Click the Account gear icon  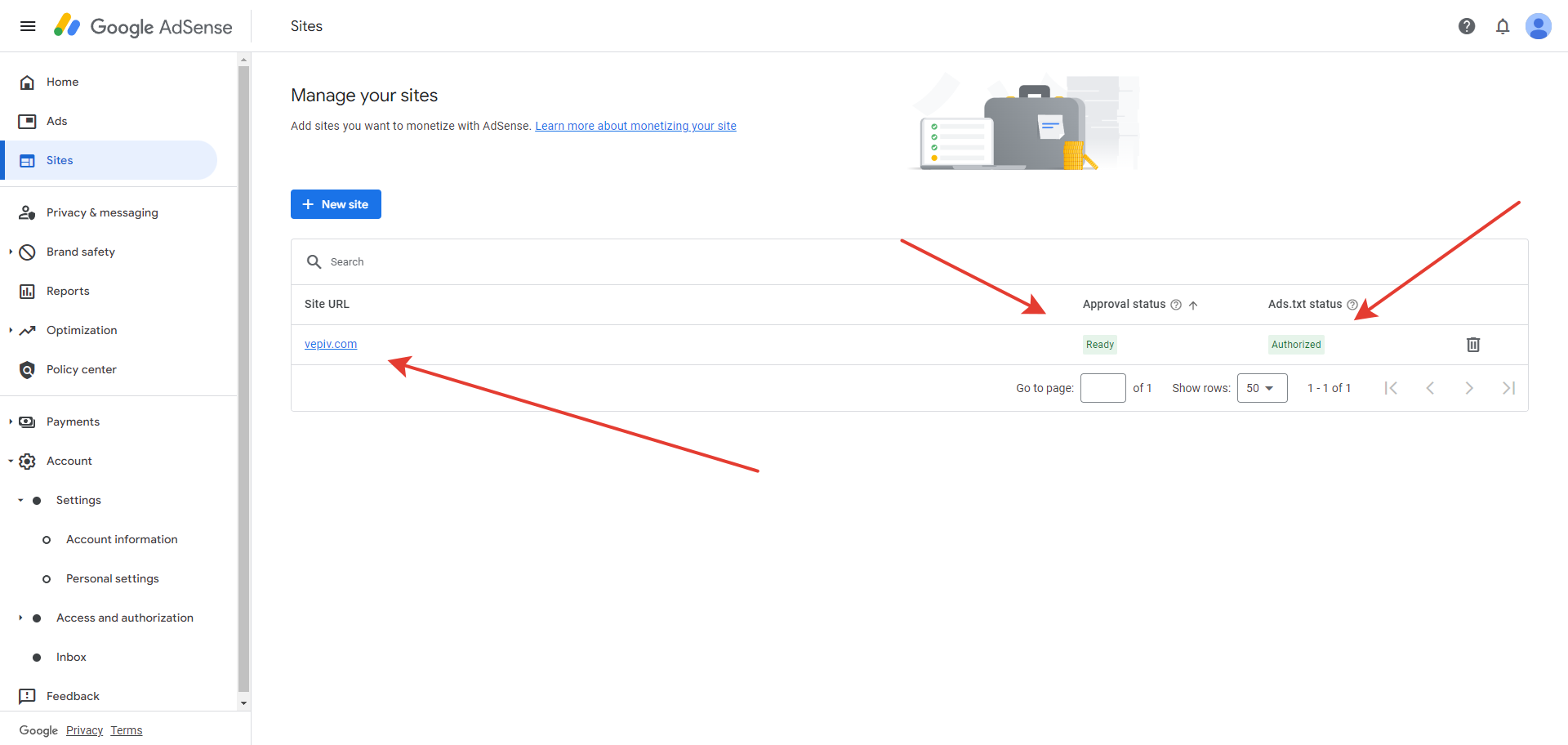click(27, 461)
